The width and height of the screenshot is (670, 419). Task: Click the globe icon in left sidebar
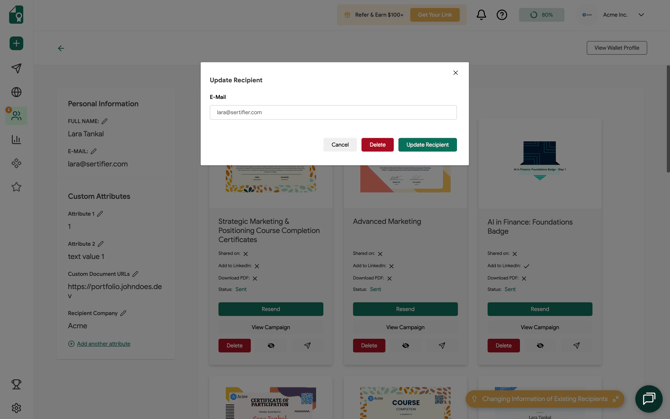tap(16, 92)
